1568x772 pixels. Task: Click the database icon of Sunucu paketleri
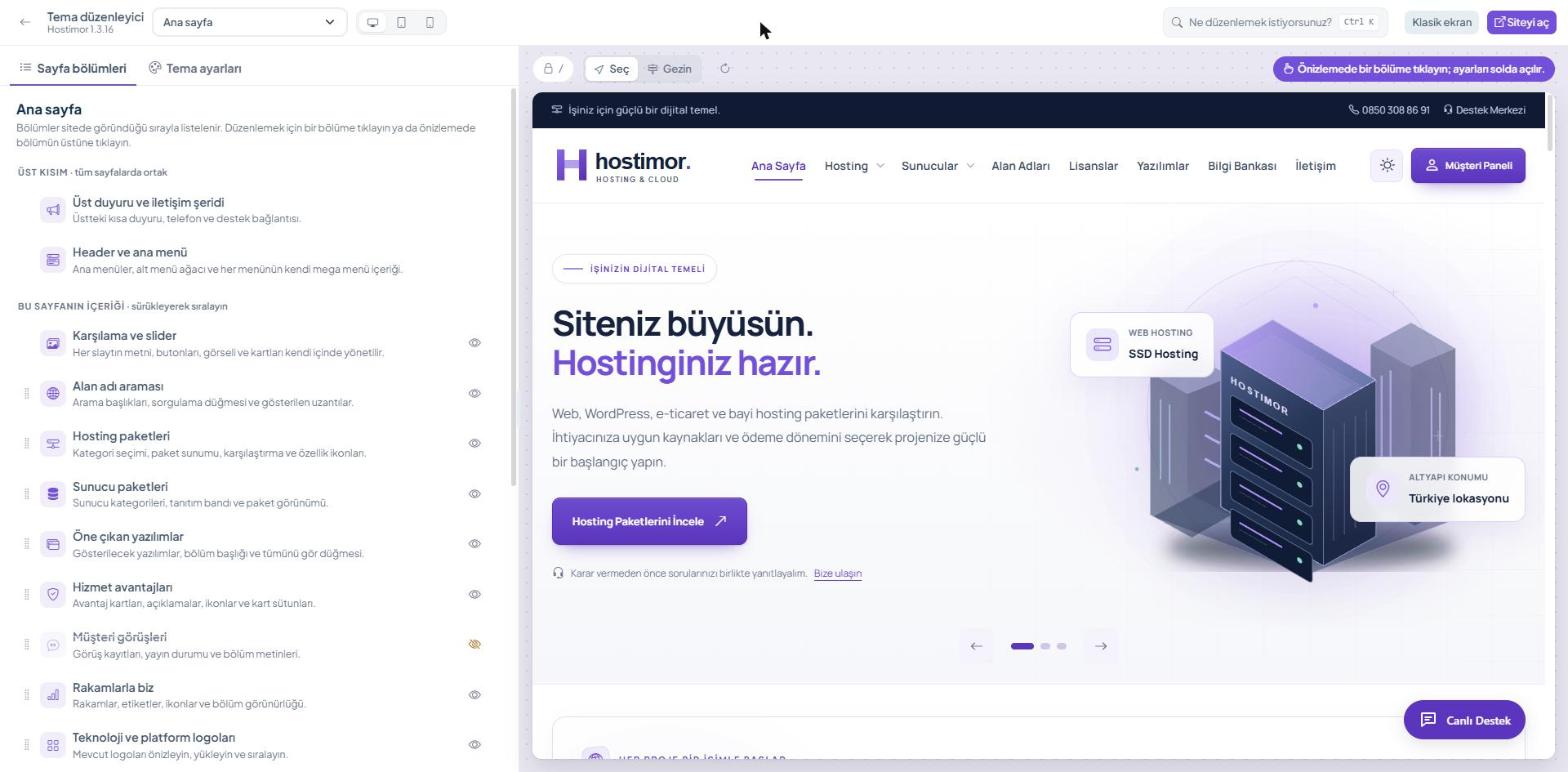pos(53,494)
